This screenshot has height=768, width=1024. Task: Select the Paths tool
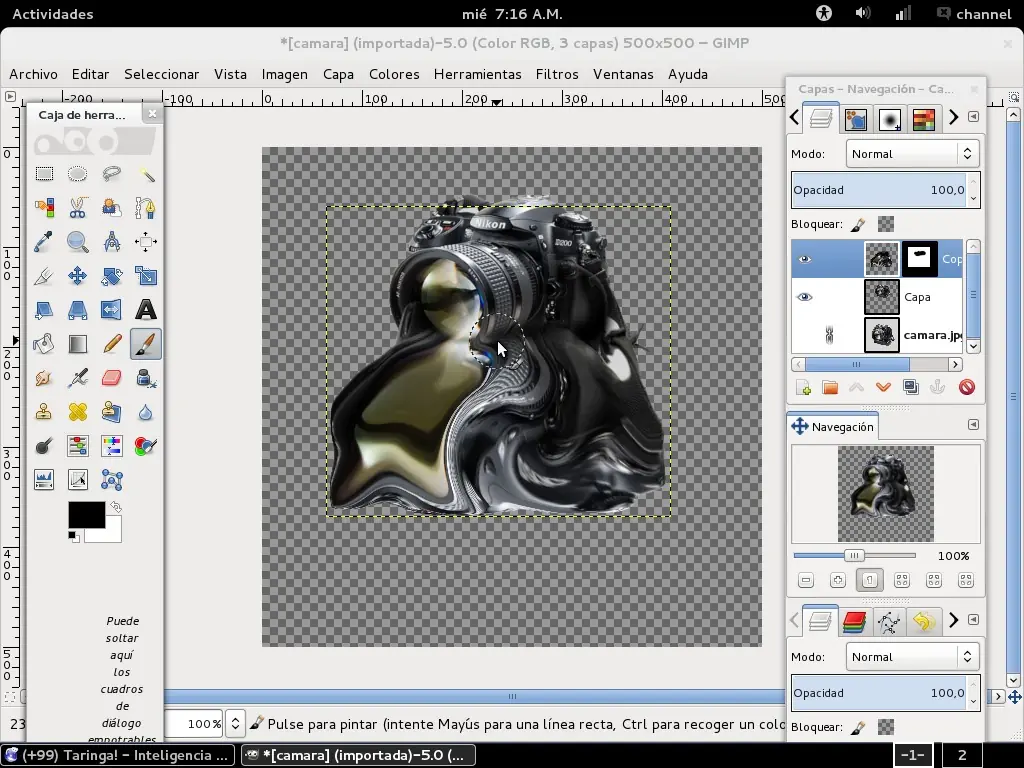tap(146, 208)
